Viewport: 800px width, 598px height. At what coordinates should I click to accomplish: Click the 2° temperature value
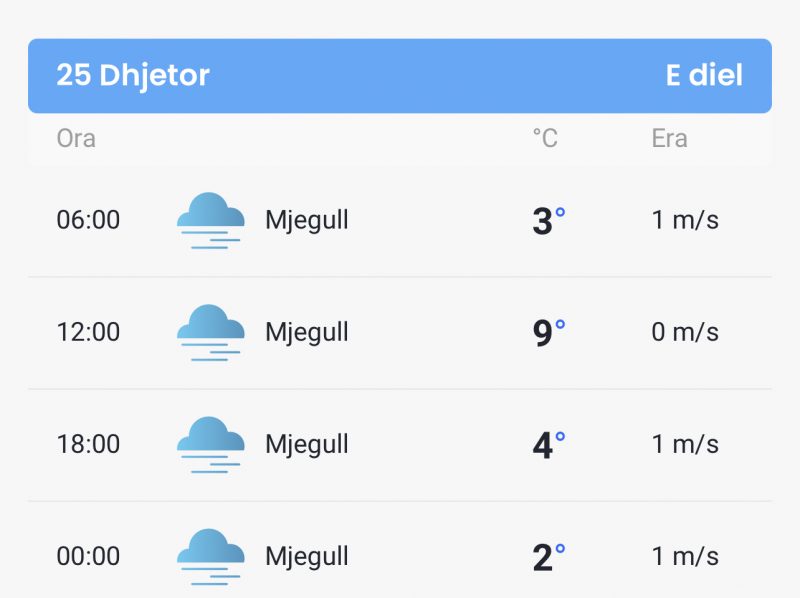(x=548, y=557)
